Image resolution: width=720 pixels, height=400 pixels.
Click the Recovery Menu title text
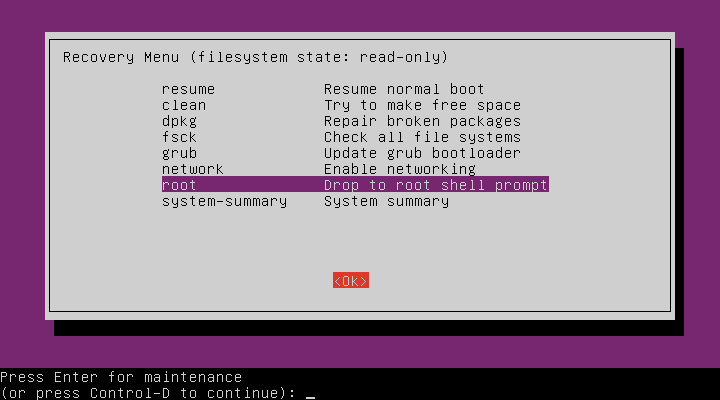(x=255, y=57)
